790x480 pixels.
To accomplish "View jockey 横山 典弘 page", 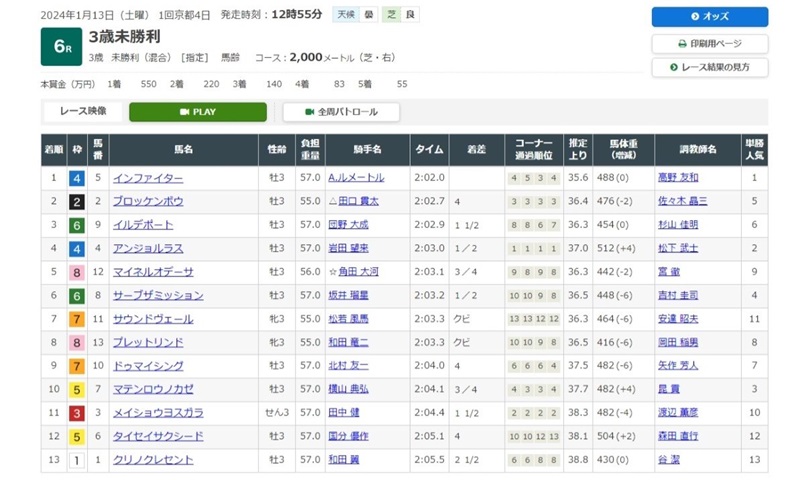I will (x=348, y=388).
